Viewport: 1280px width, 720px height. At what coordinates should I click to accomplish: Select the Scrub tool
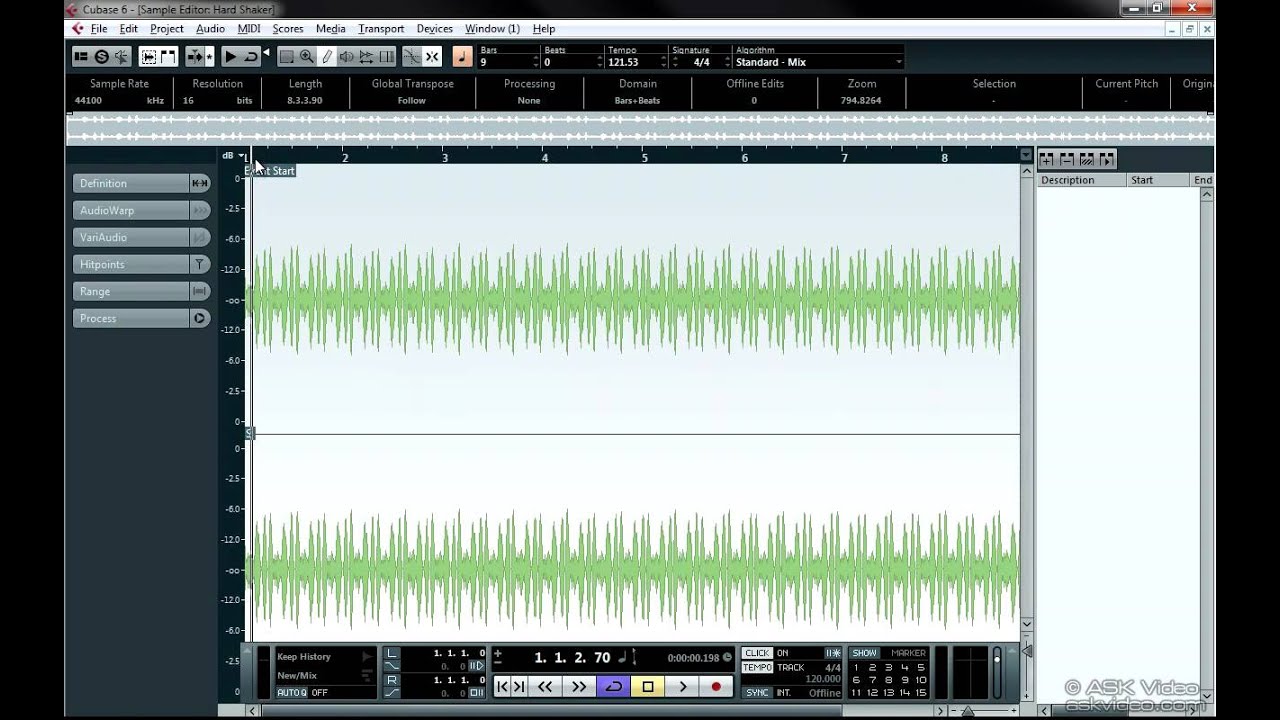click(x=366, y=57)
